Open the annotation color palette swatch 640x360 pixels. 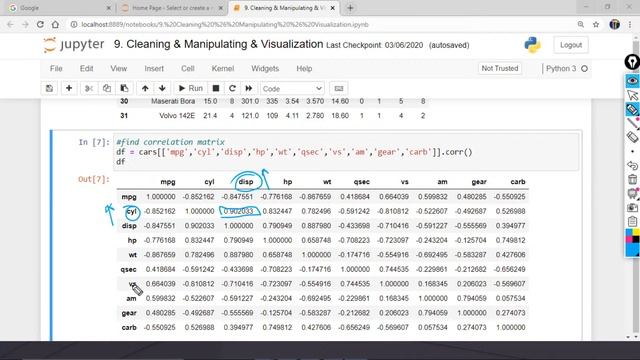pyautogui.click(x=632, y=243)
